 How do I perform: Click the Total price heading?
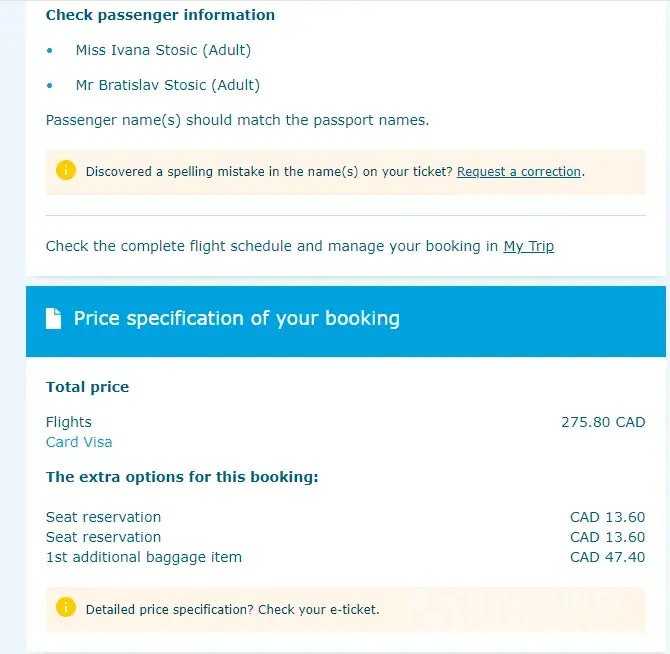pos(87,387)
